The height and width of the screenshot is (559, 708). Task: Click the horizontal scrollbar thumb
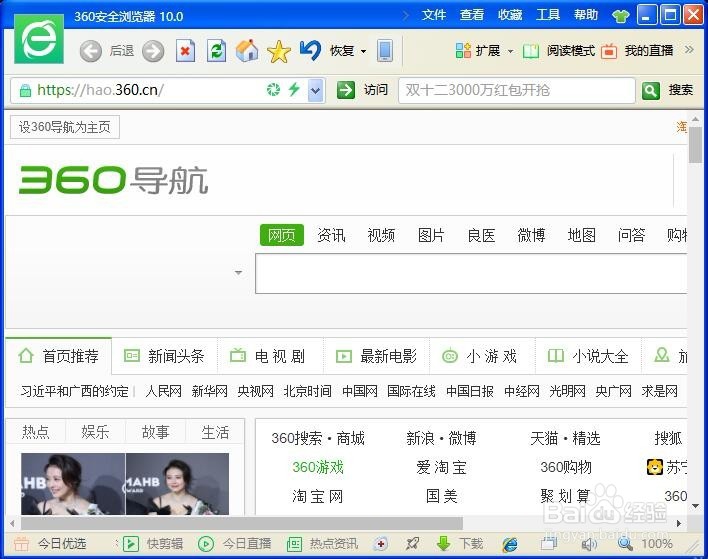(x=242, y=523)
